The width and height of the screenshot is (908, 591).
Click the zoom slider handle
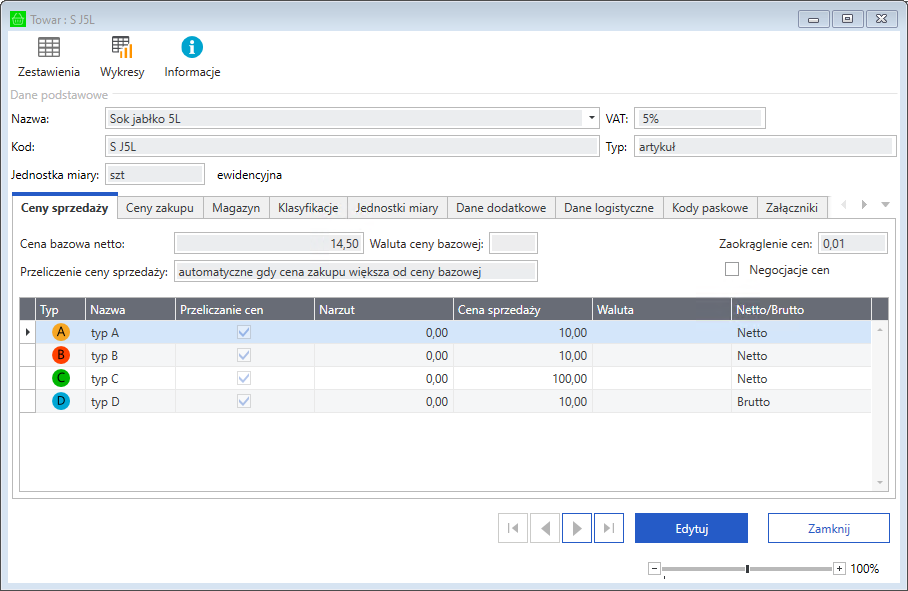(x=747, y=569)
